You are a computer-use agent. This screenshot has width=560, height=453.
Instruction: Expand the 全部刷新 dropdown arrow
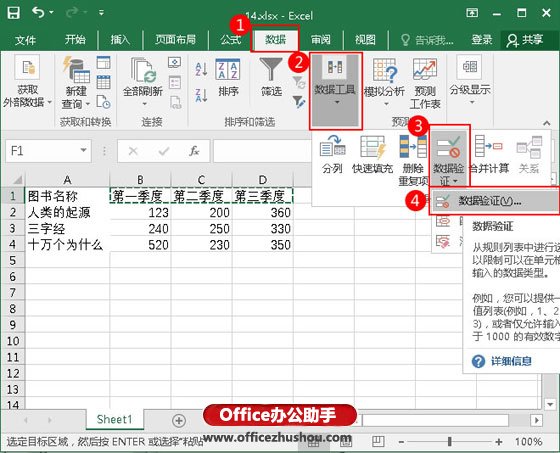point(144,104)
